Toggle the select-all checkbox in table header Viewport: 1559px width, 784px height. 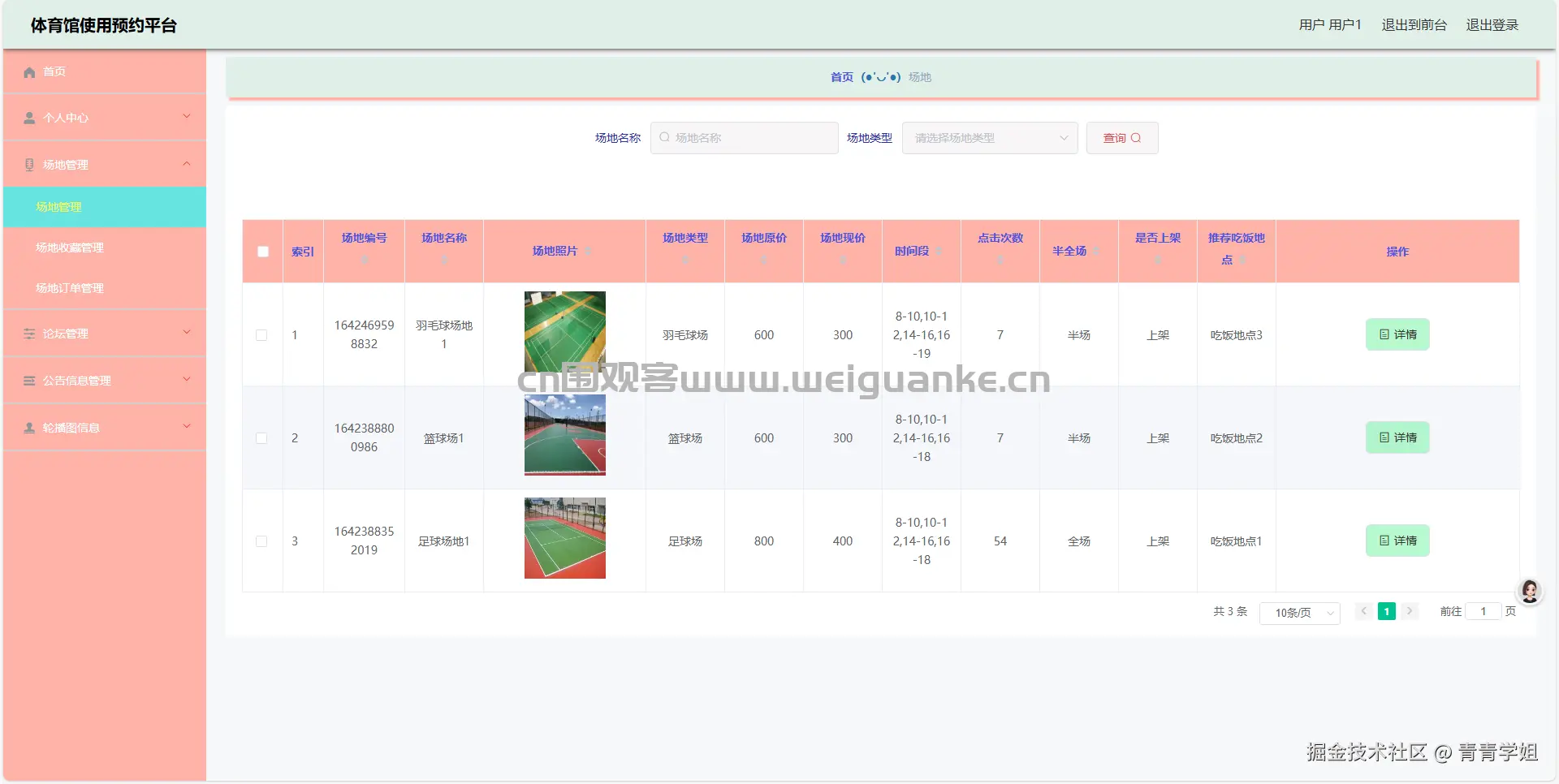(x=263, y=252)
